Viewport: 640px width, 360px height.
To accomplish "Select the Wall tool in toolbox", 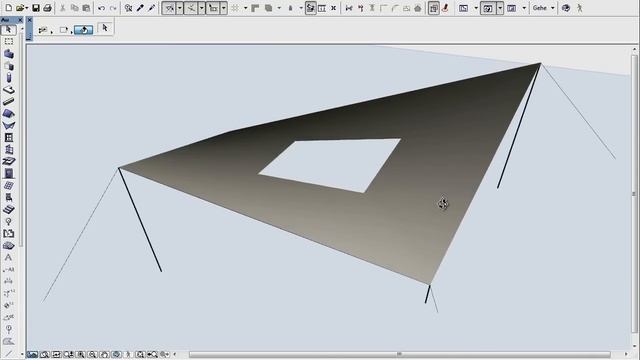I will point(8,54).
